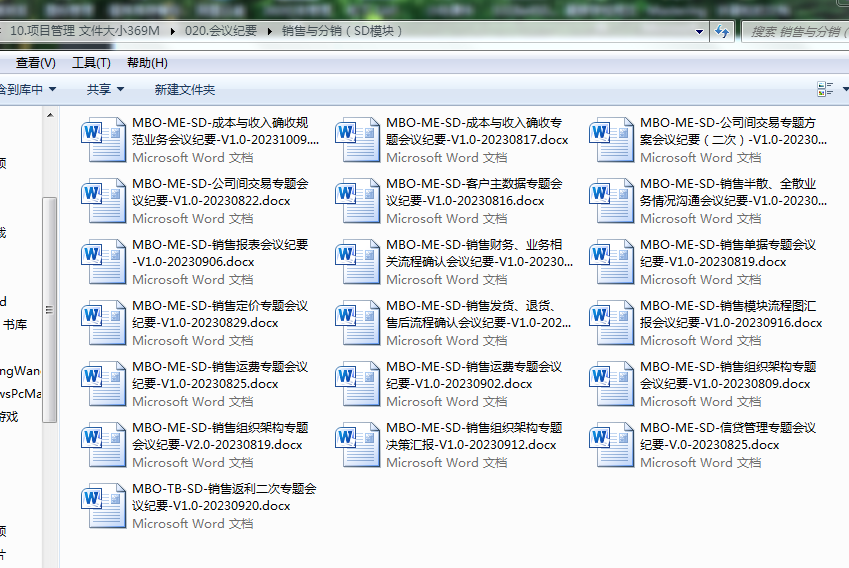This screenshot has width=849, height=568.
Task: Open the 工具(T) menu
Action: 91,63
